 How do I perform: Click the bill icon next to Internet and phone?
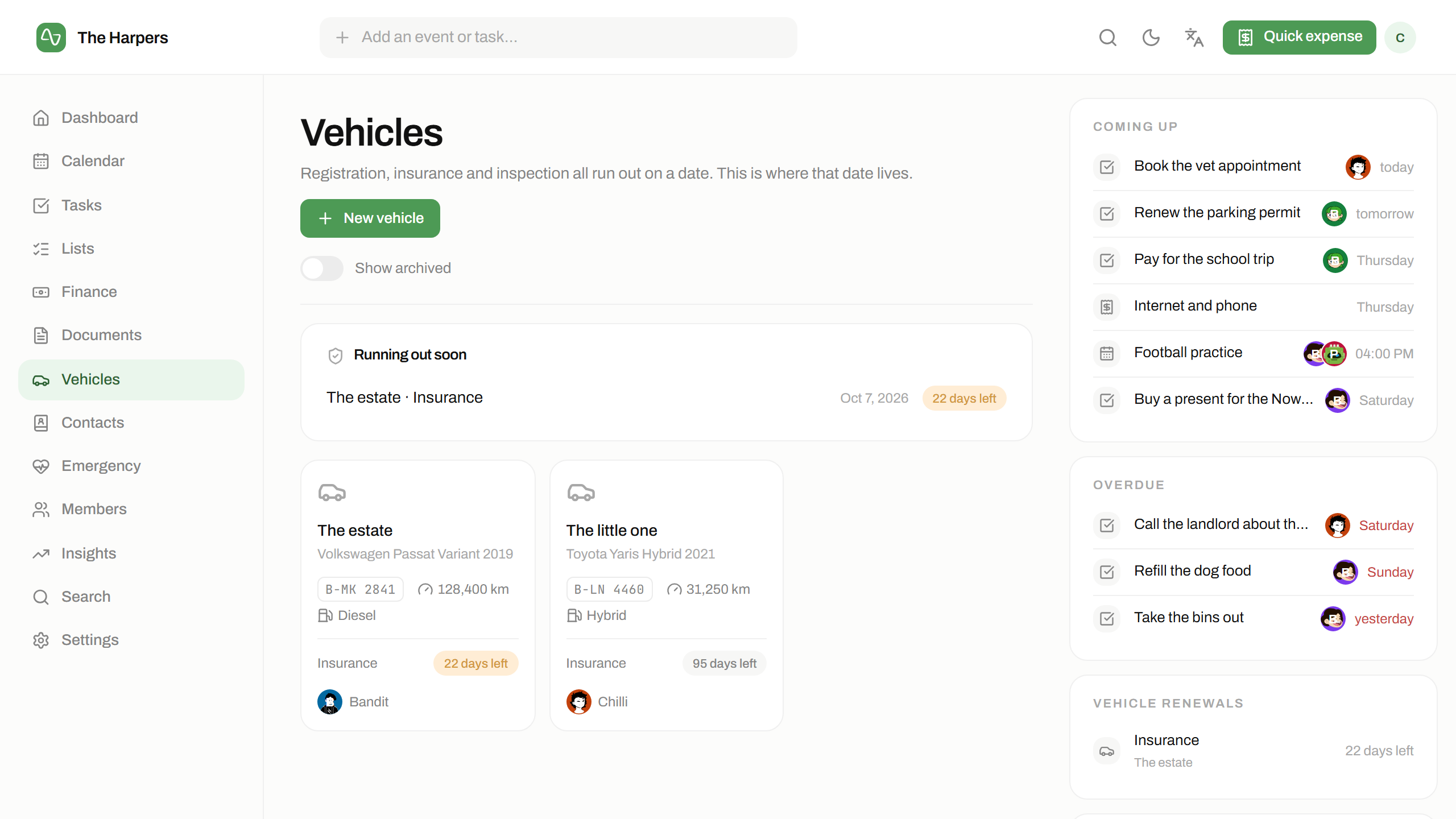(1107, 307)
